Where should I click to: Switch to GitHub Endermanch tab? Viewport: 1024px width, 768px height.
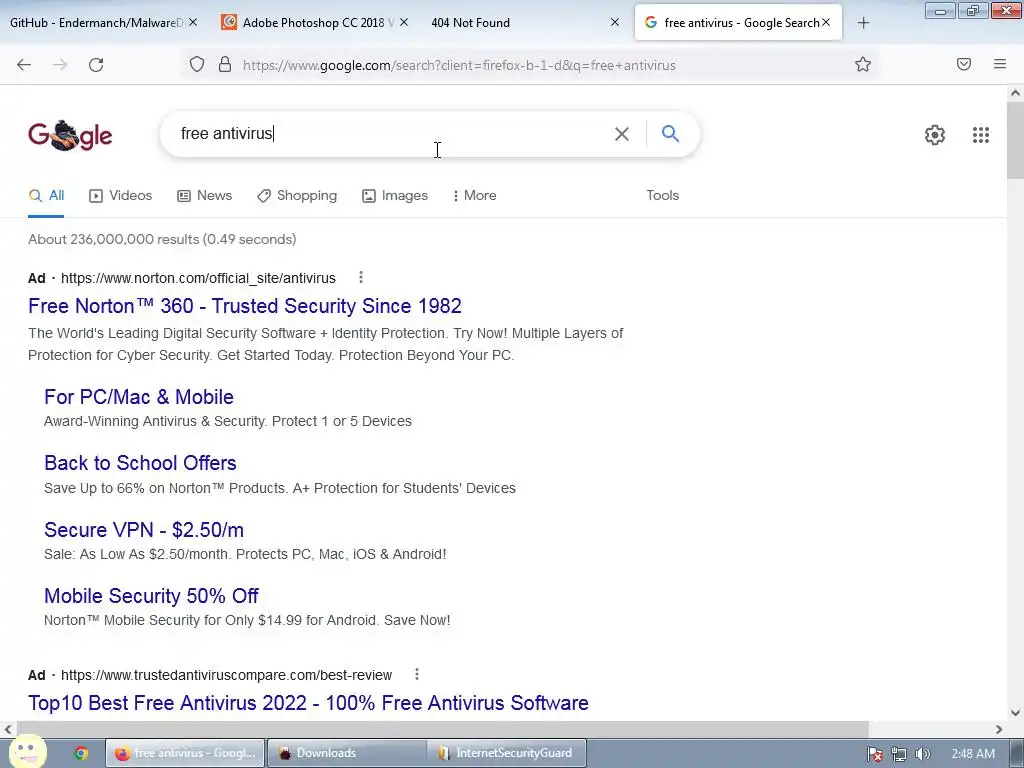point(96,23)
